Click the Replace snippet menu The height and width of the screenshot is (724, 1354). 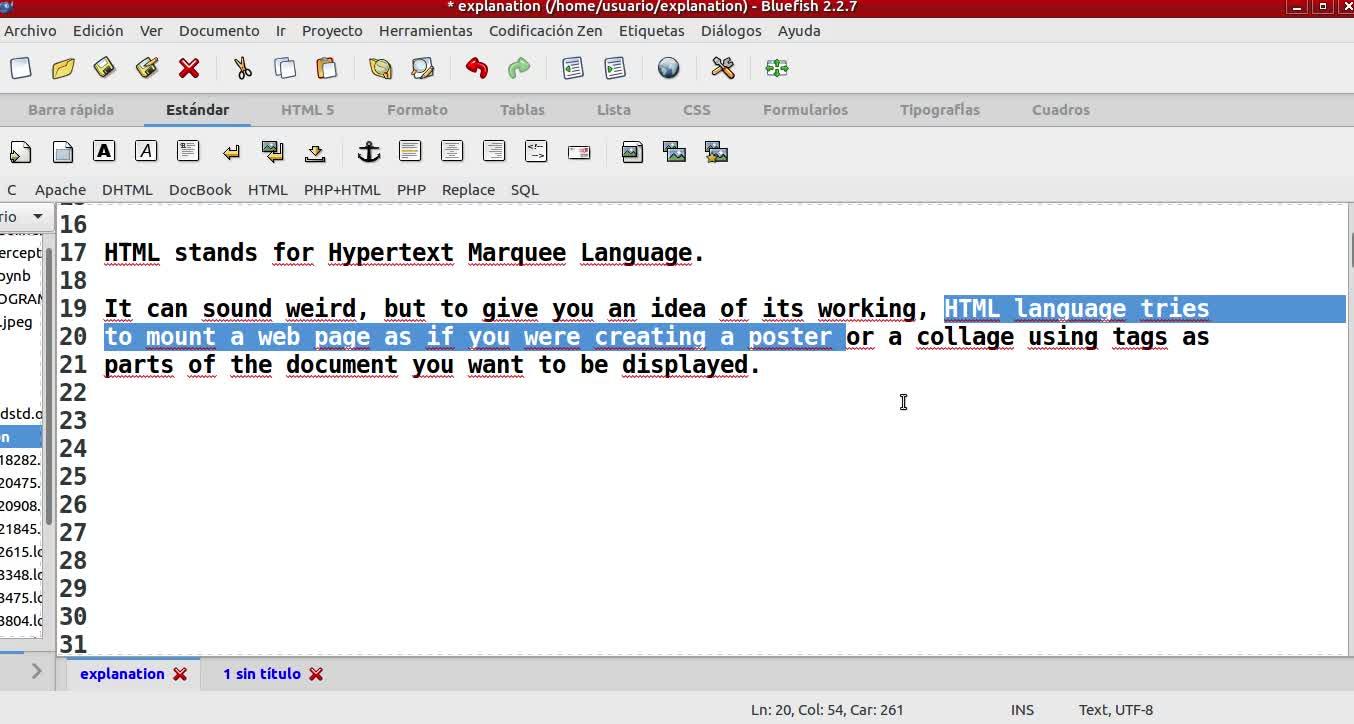(468, 190)
